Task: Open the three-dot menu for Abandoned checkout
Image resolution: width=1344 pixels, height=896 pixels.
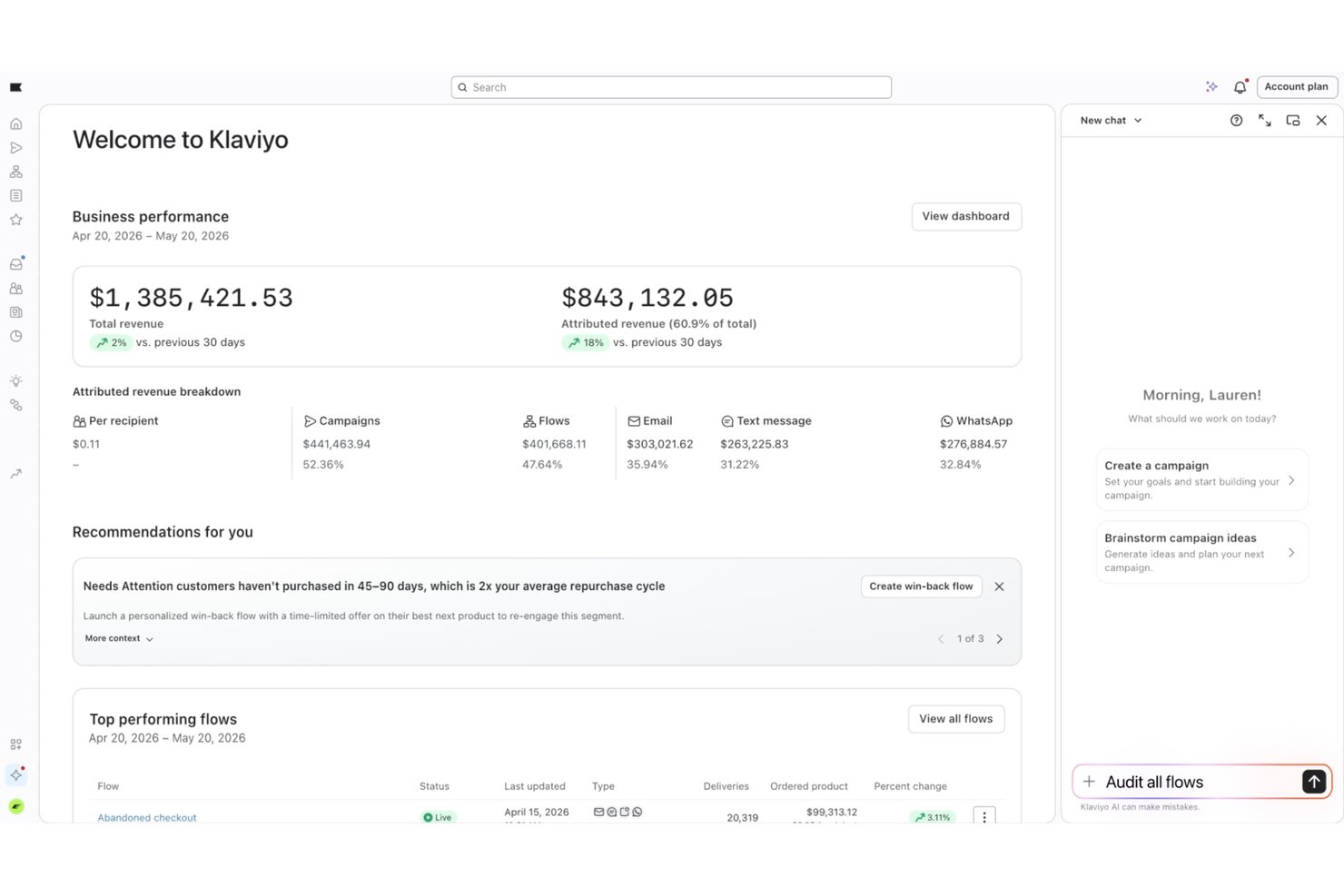Action: 984,817
